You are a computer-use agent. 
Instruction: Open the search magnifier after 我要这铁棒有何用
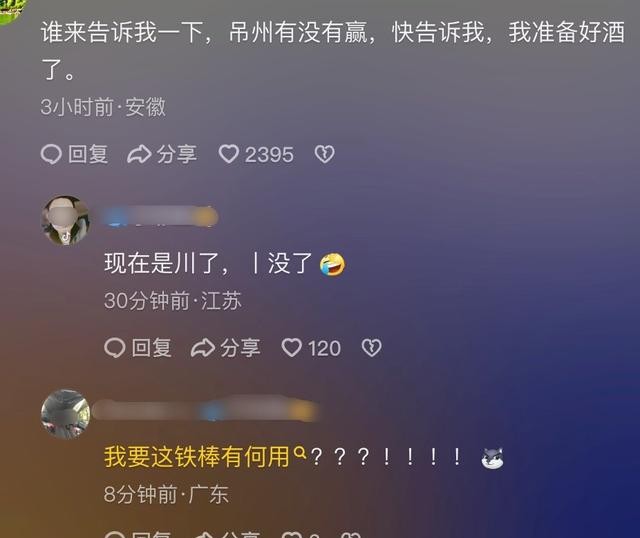300,452
